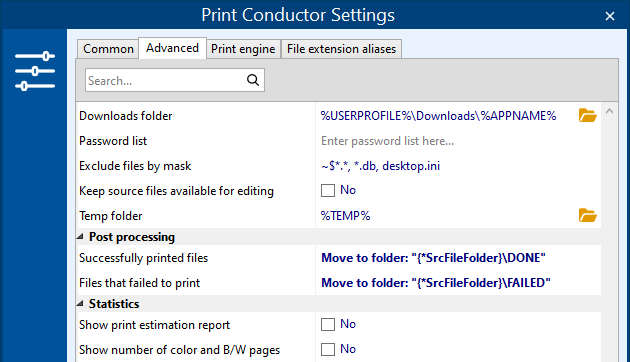Screen dimensions: 630x362
Task: Change Files that failed to print action
Action: click(x=458, y=283)
